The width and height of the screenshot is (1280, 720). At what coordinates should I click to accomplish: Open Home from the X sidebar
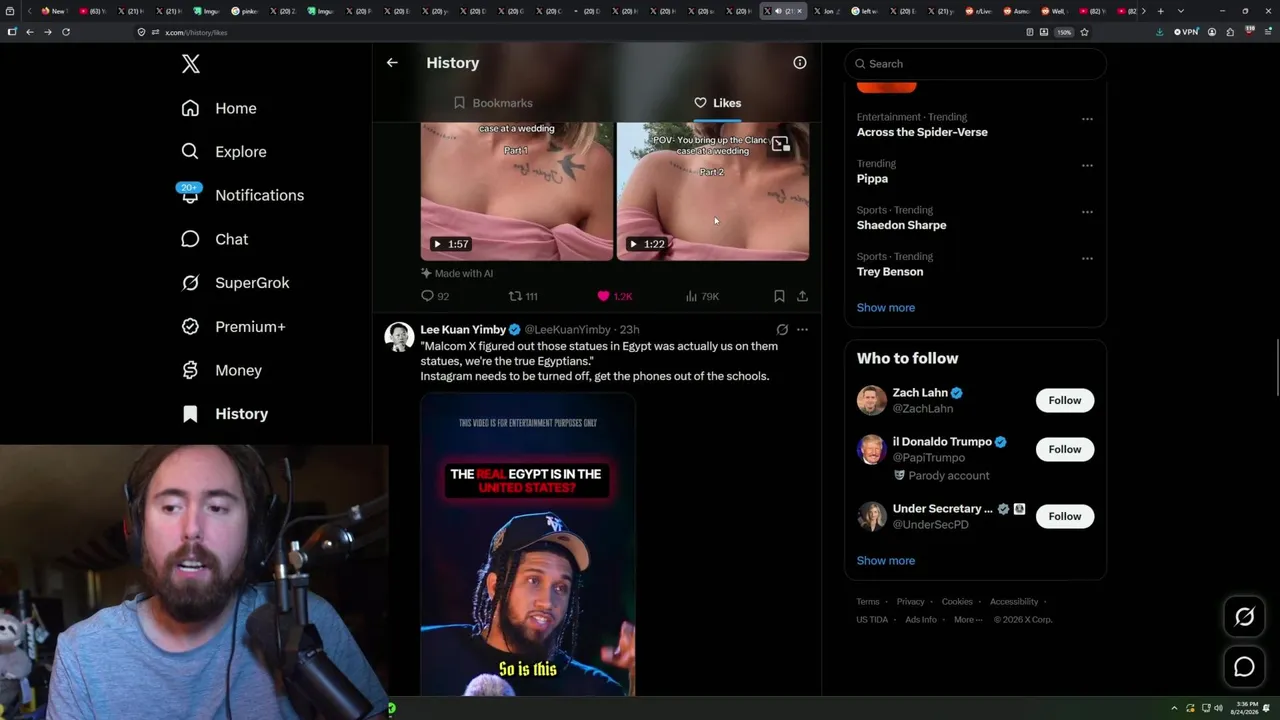tap(219, 108)
